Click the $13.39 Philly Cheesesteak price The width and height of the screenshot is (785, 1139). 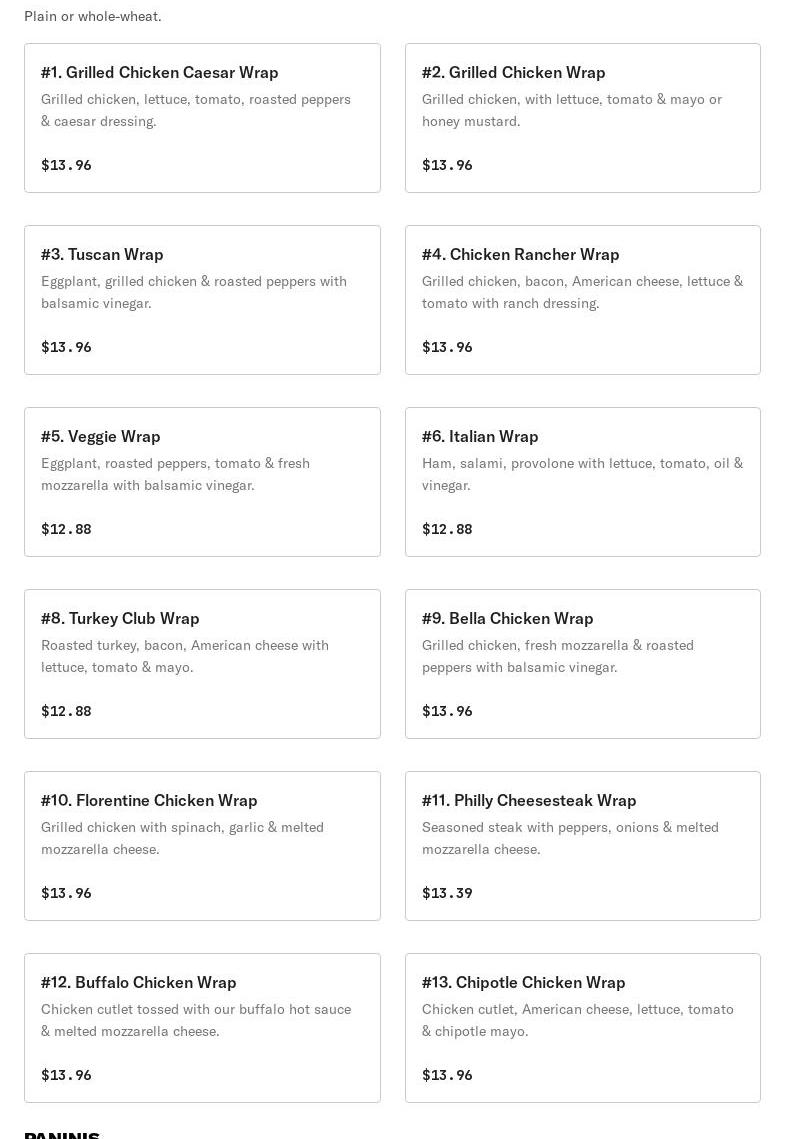click(x=447, y=893)
